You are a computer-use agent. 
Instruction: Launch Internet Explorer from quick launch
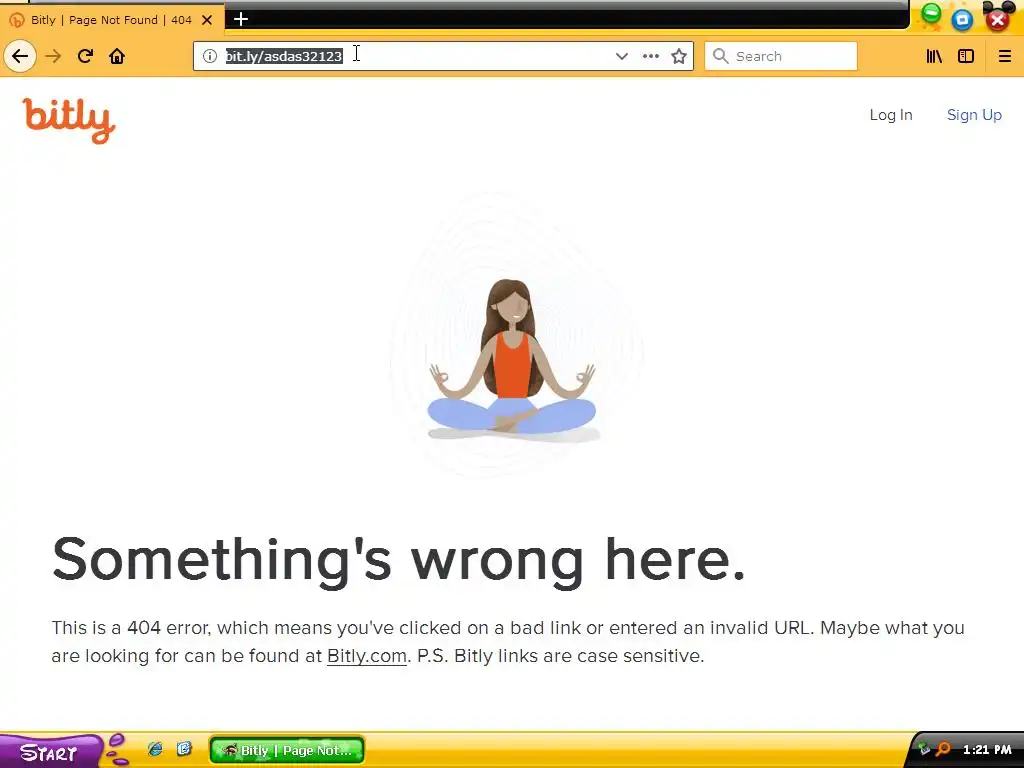pyautogui.click(x=155, y=749)
